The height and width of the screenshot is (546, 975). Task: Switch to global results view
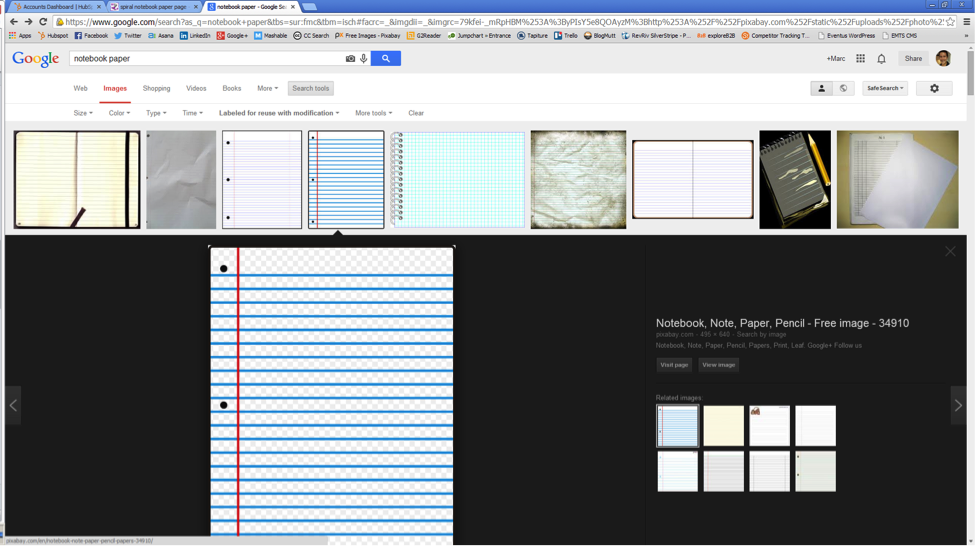[843, 89]
